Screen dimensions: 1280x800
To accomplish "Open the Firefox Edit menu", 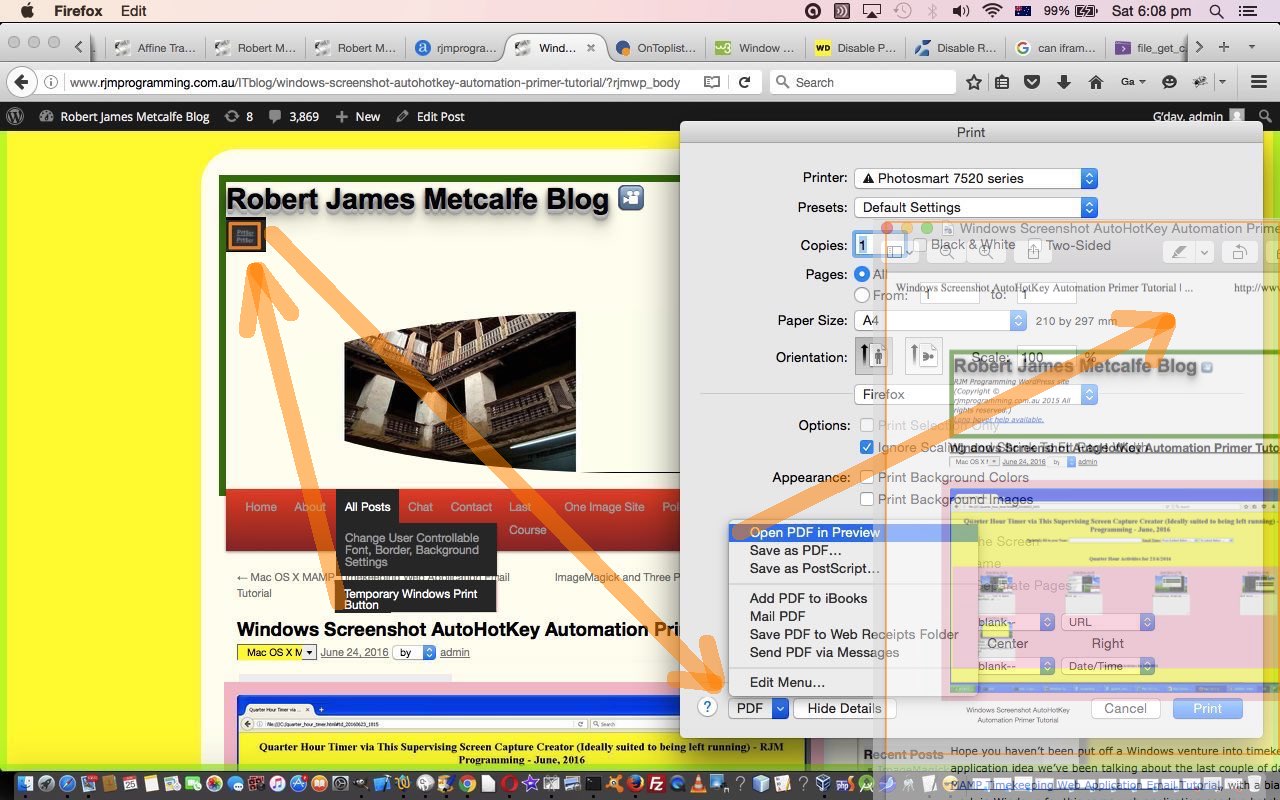I will pyautogui.click(x=133, y=11).
